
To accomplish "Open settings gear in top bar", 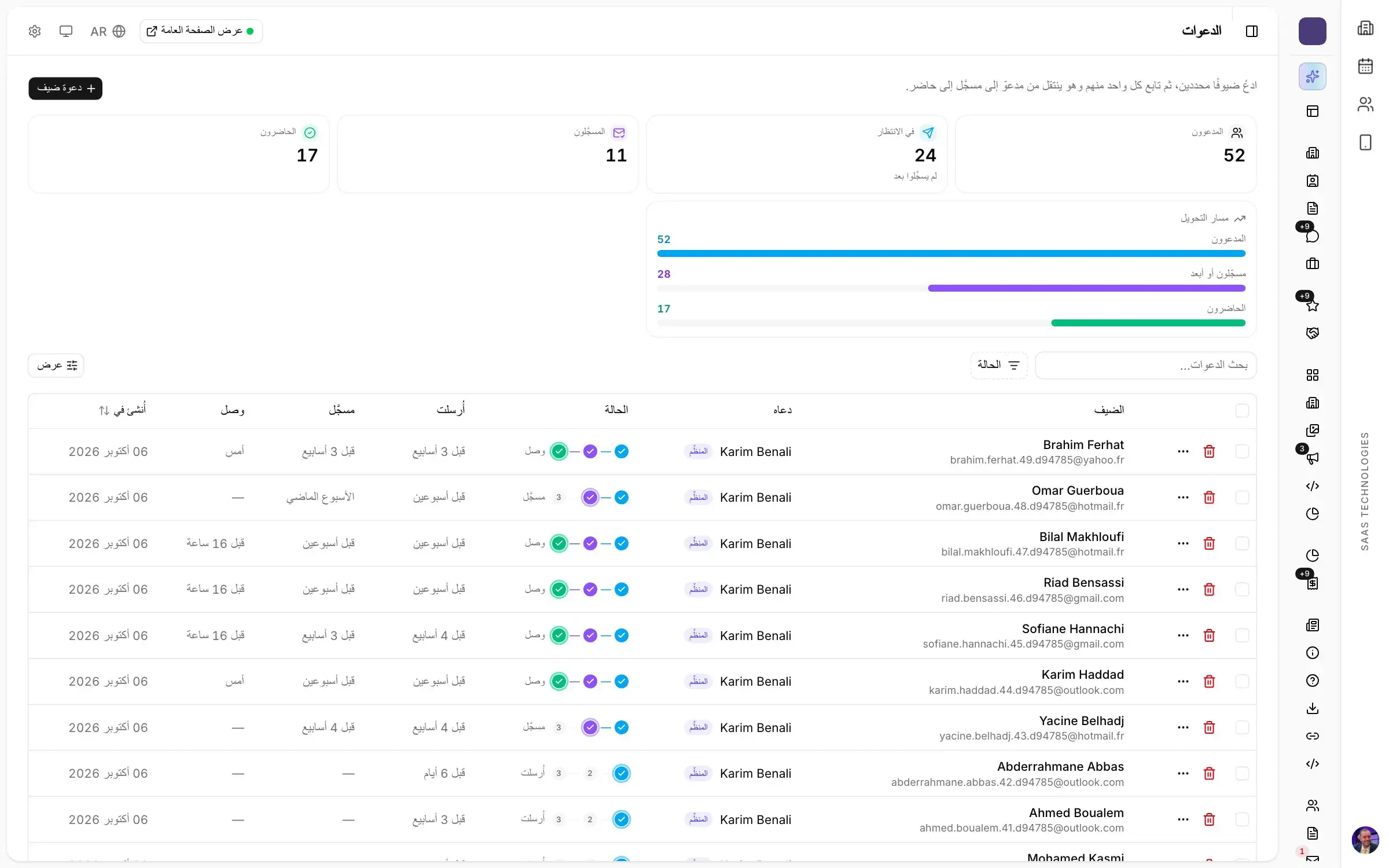I will (x=35, y=31).
